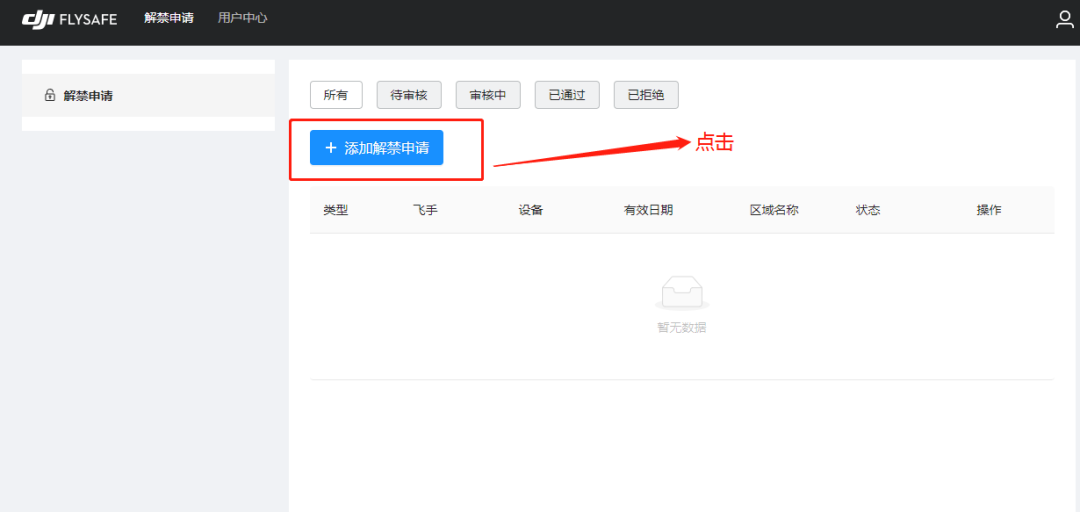Click the 区域名称 column header

(x=774, y=210)
